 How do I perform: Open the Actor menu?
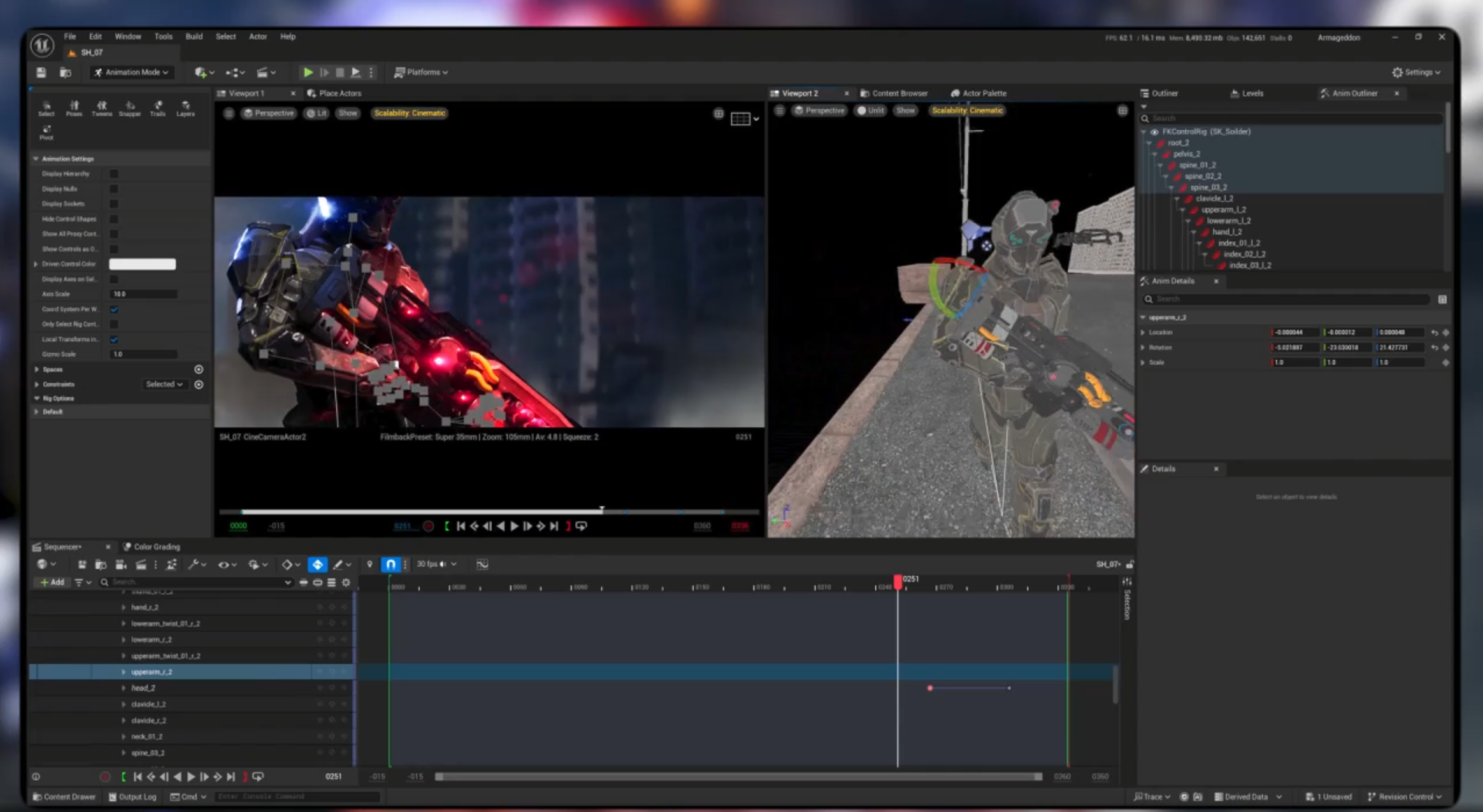point(258,36)
